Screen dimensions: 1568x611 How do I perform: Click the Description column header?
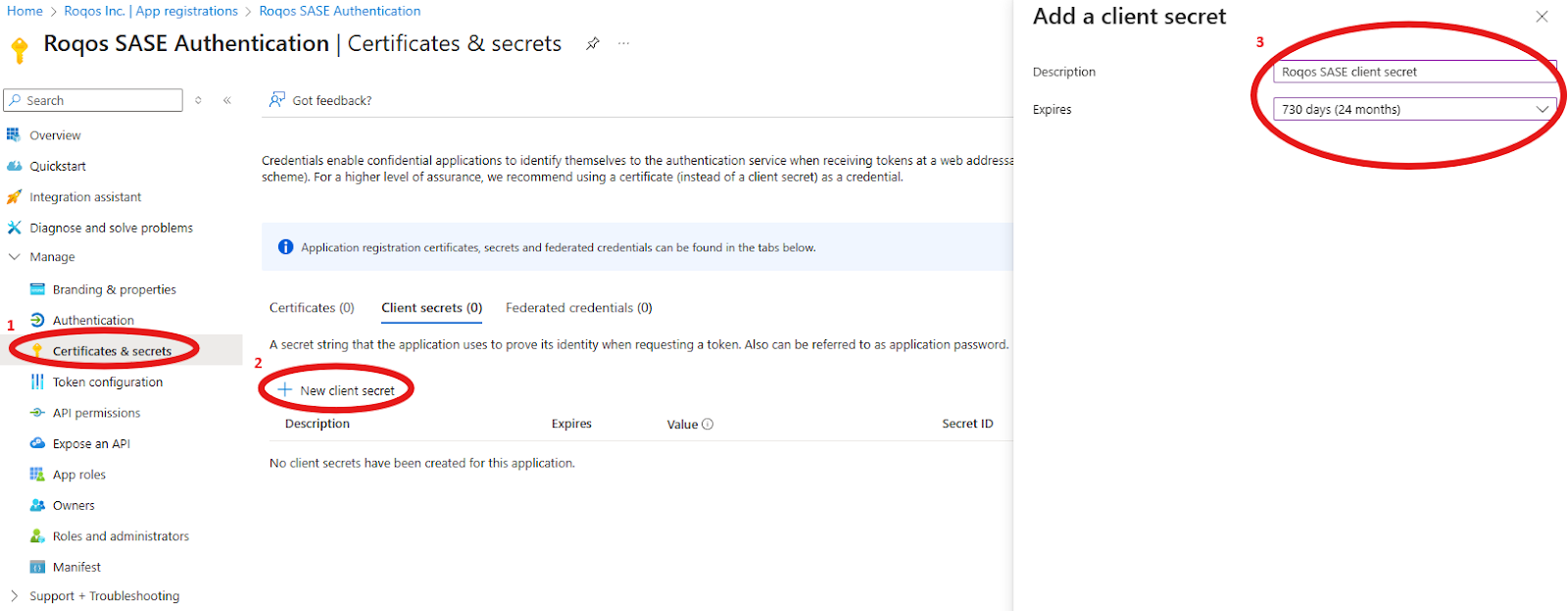318,424
